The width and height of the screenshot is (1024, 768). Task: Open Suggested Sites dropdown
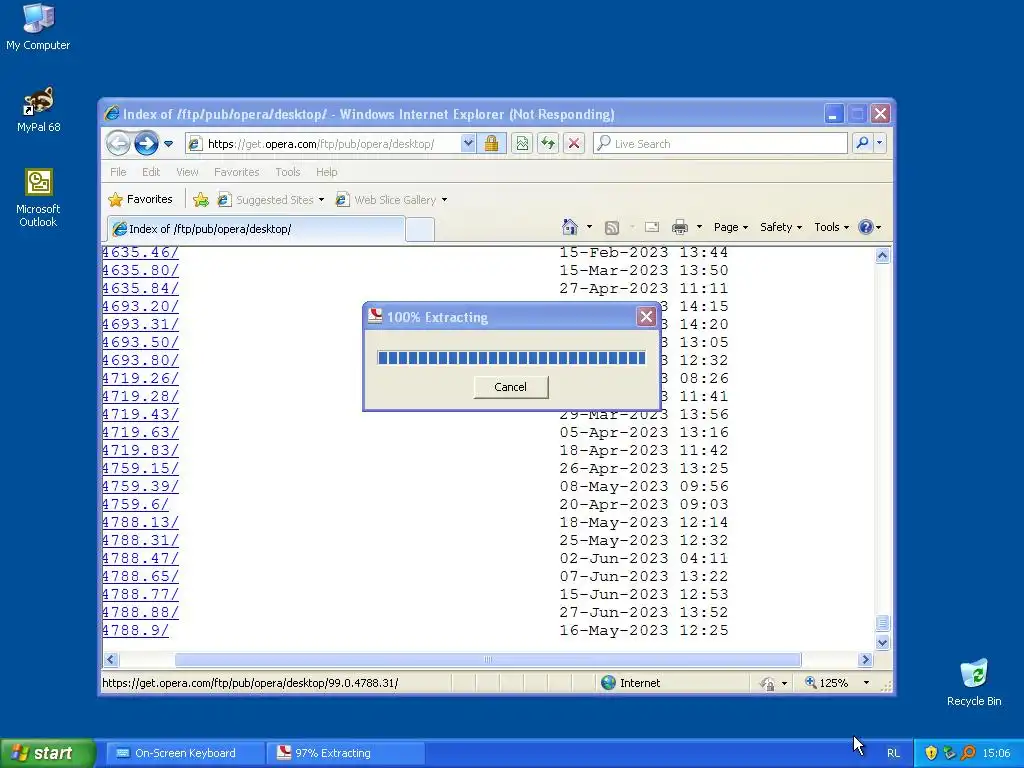coord(270,200)
